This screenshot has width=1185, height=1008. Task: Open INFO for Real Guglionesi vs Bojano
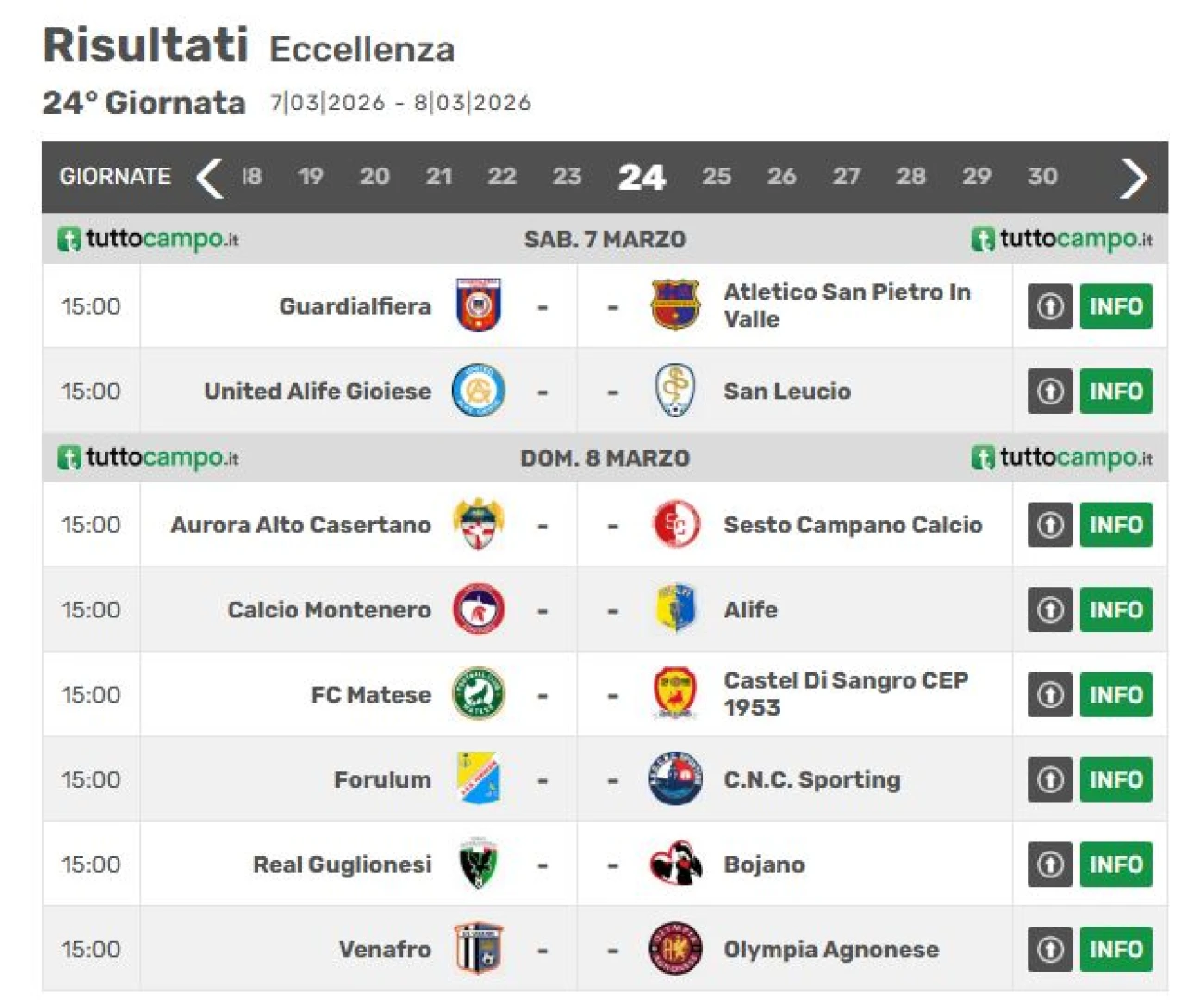[x=1116, y=865]
